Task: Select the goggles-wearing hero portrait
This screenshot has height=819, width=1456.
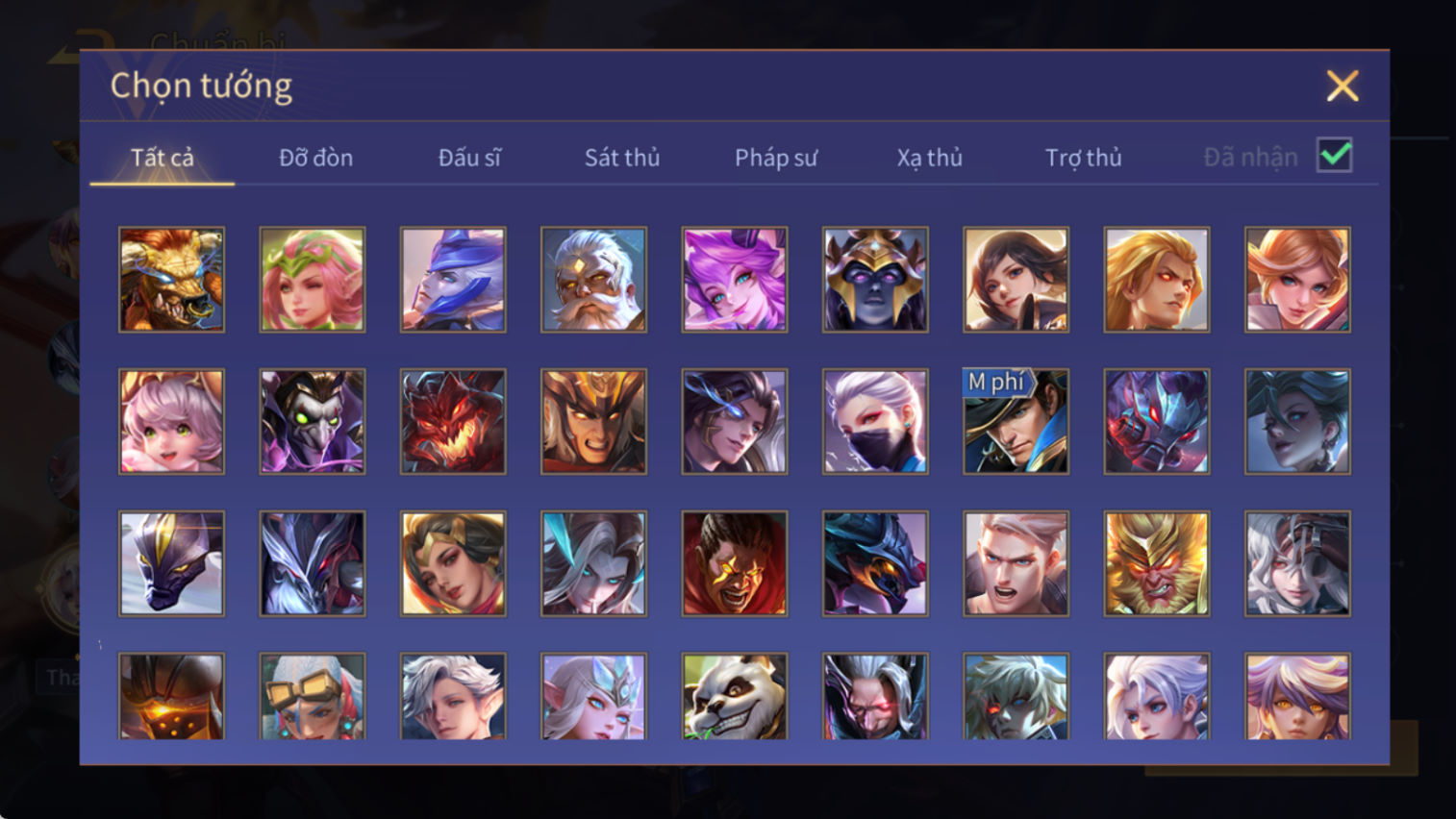Action: point(313,696)
